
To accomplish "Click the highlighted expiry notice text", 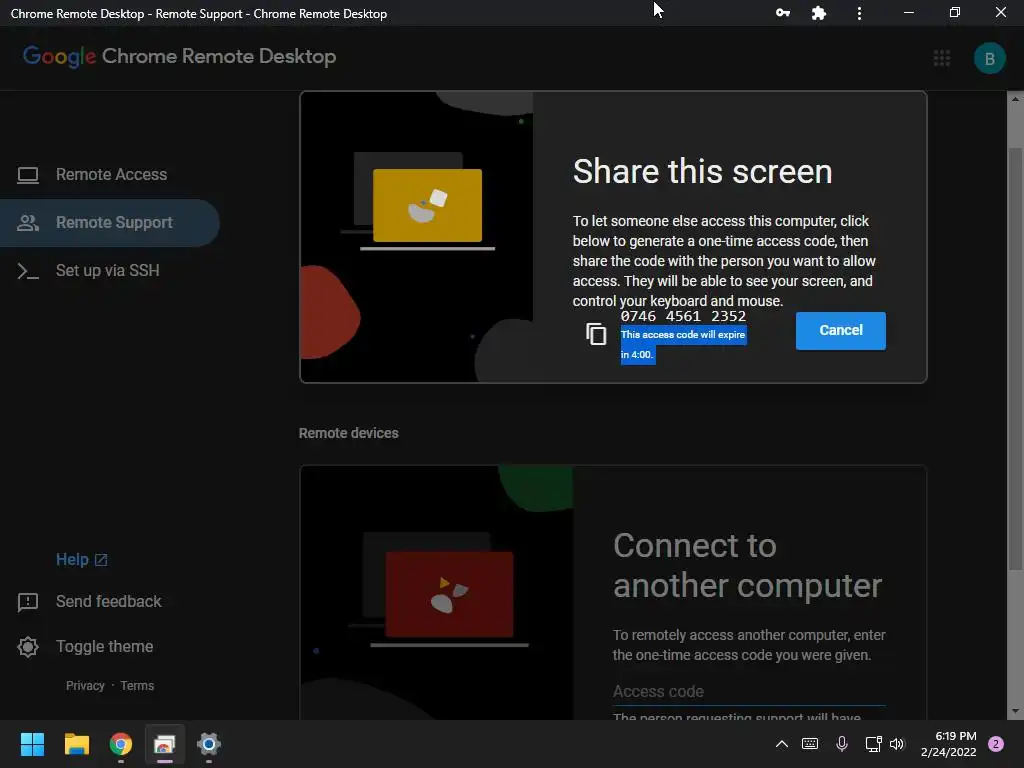I will click(x=683, y=344).
